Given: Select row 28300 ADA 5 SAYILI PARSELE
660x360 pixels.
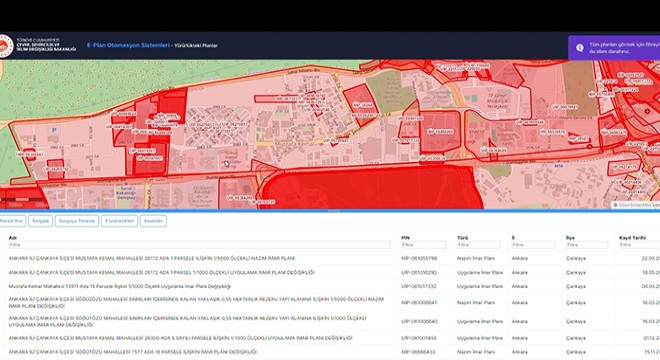Looking at the screenshot, I should coord(330,338).
